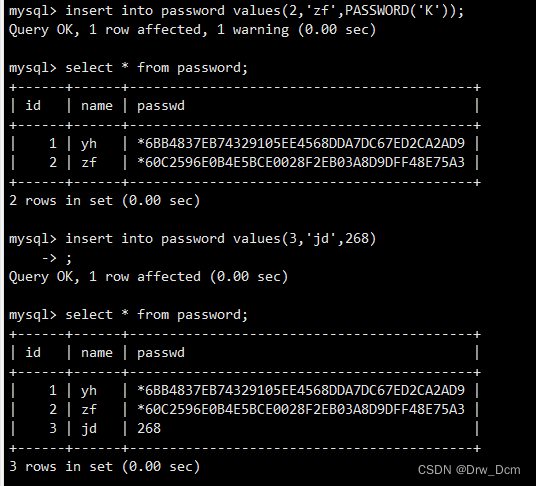The height and width of the screenshot is (486, 536).
Task: Click the '->' continuation prompt with semicolon
Action: 57,258
